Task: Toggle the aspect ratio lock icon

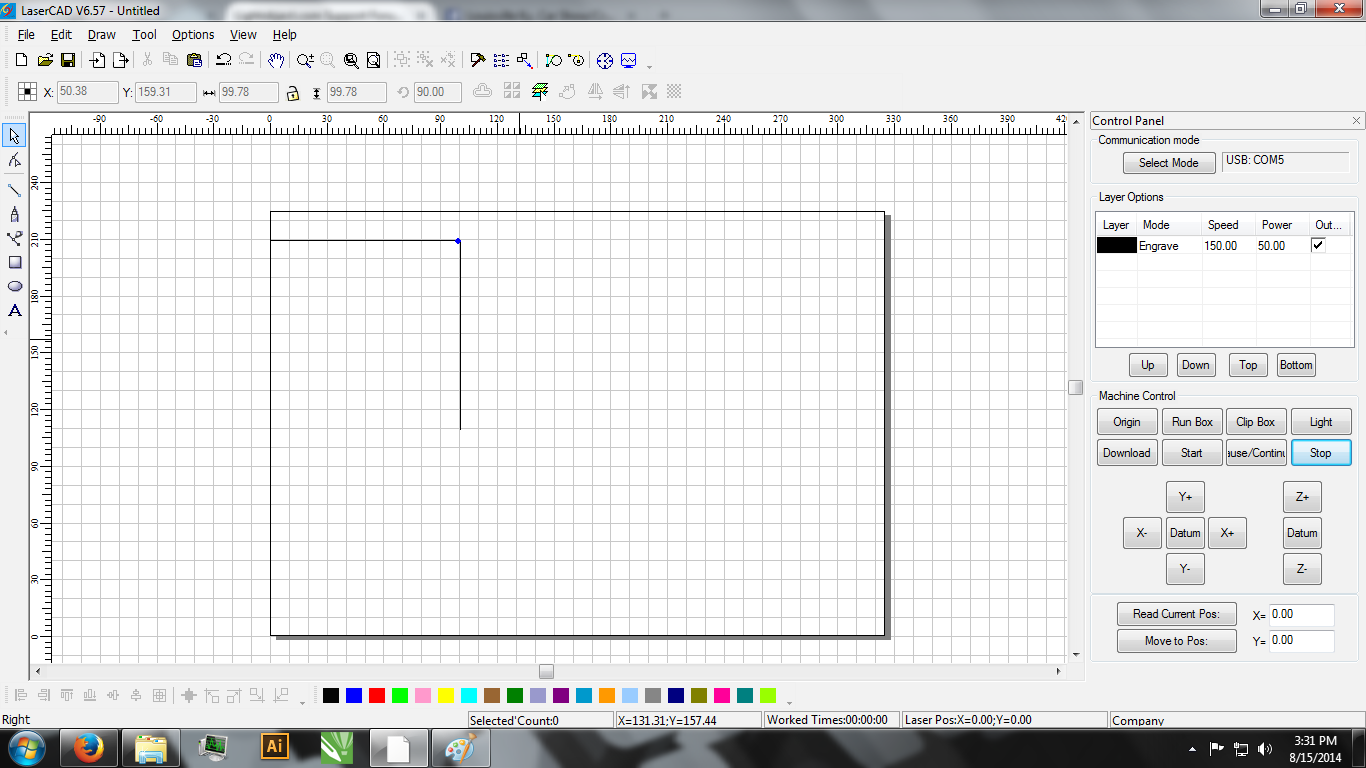Action: tap(292, 93)
